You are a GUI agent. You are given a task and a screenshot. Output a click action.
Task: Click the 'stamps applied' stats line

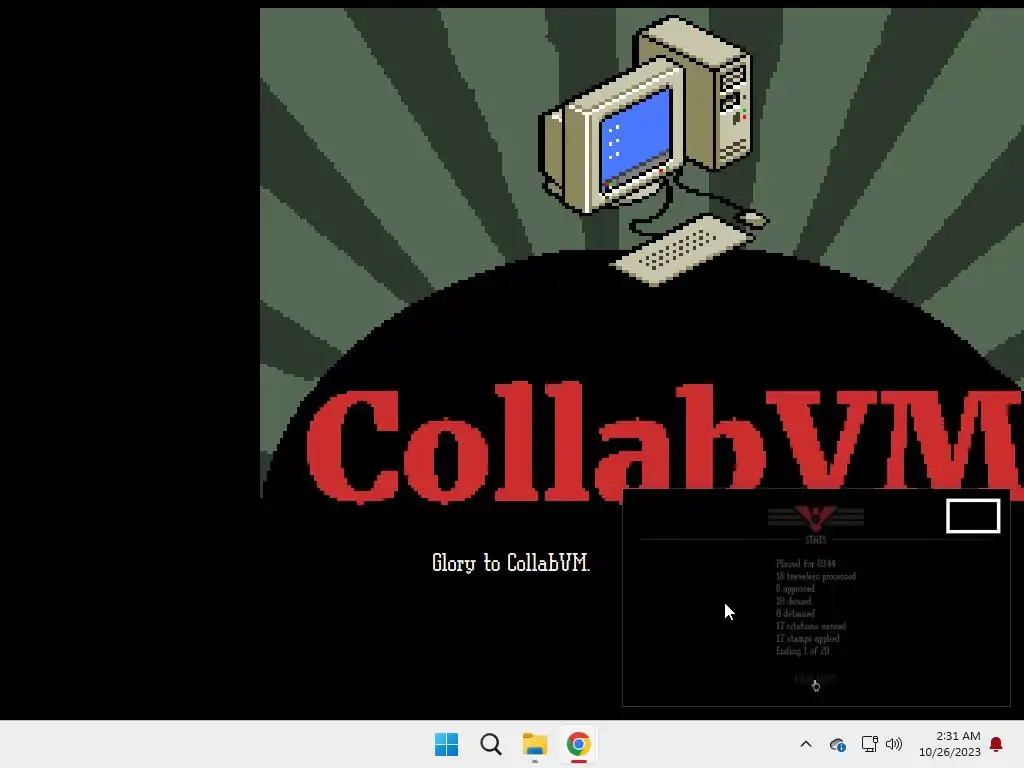(807, 638)
